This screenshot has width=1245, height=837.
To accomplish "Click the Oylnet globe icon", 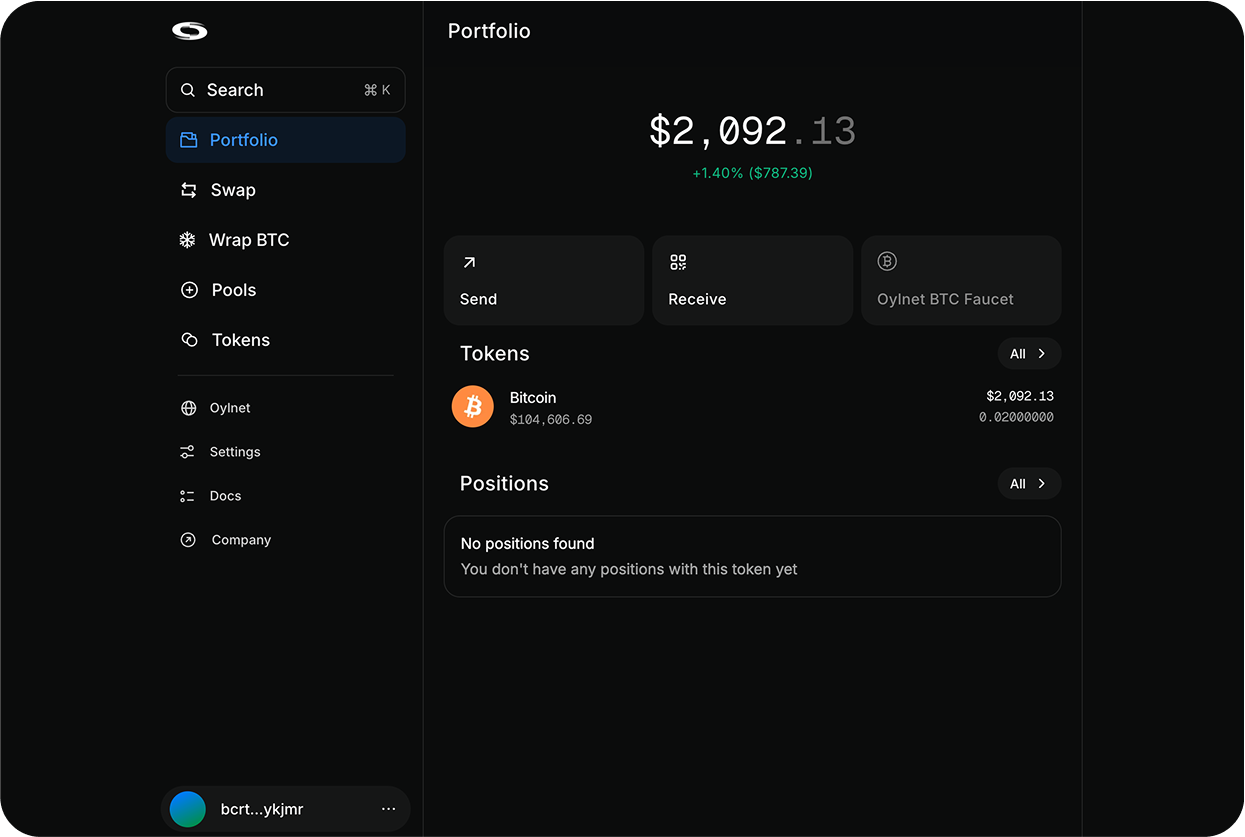I will click(x=188, y=408).
